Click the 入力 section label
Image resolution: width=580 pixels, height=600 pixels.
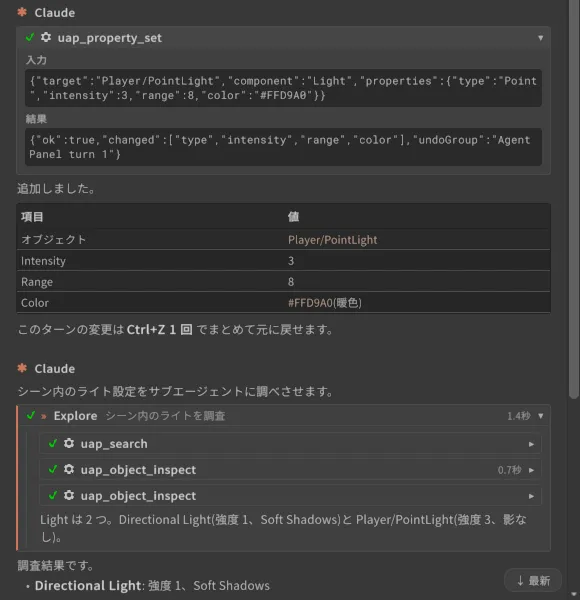[36, 60]
